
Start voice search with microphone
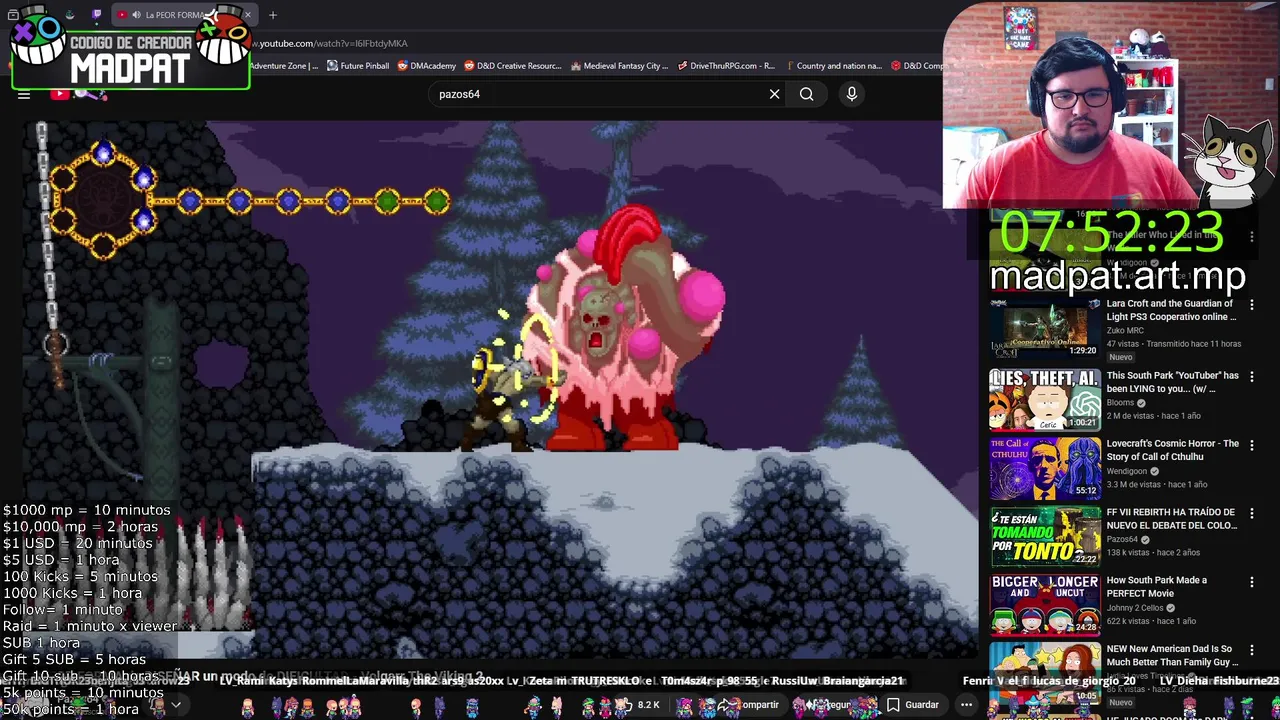852,94
